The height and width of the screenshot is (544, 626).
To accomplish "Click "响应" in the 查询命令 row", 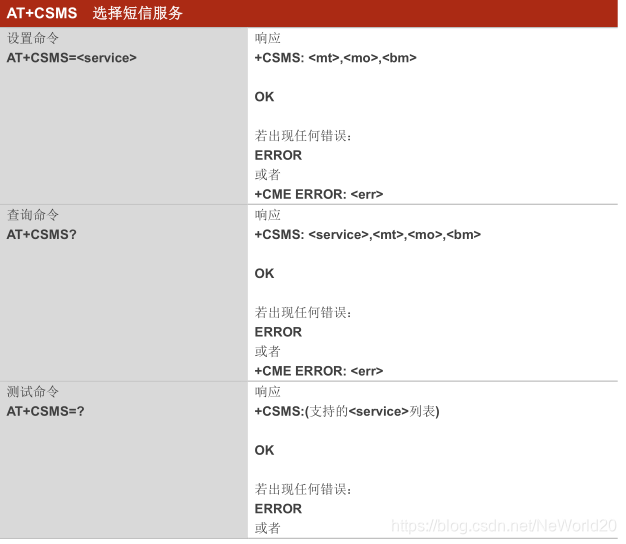I will click(267, 215).
